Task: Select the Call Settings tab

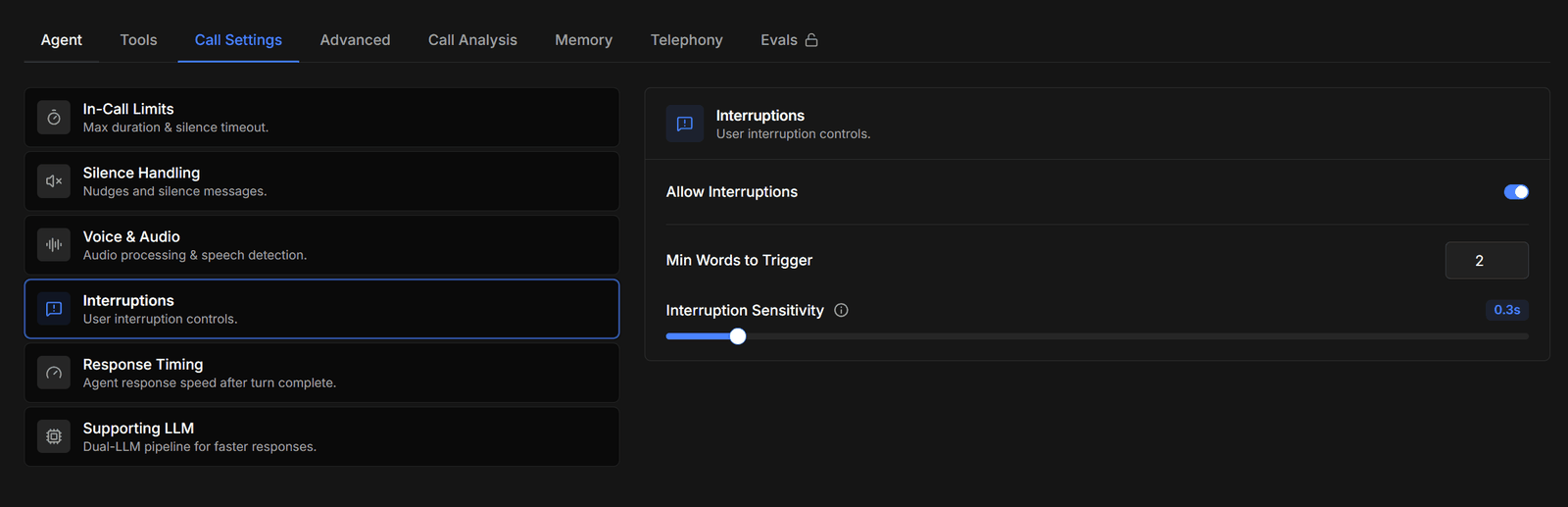Action: 238,40
